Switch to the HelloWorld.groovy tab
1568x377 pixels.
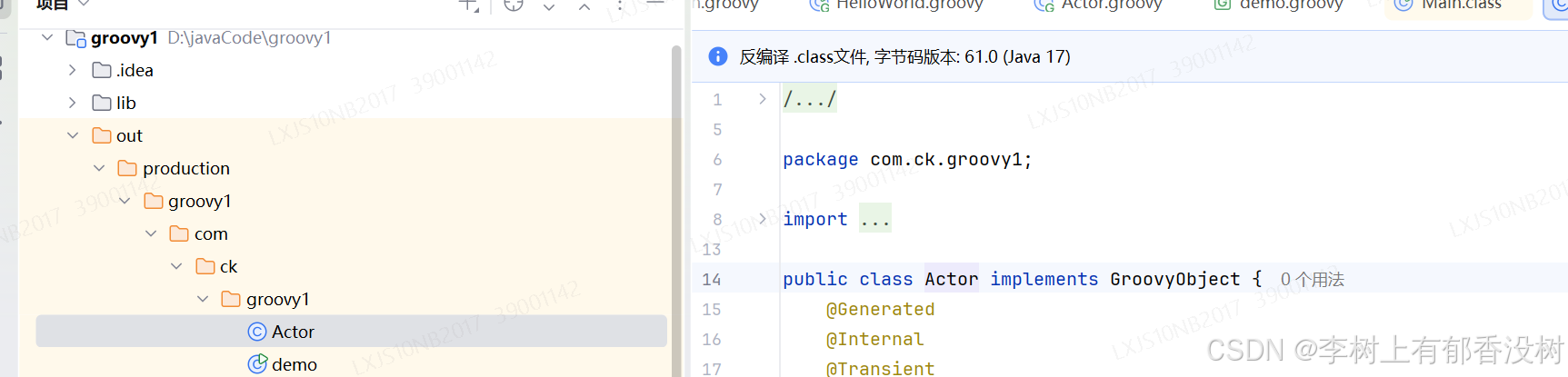897,5
